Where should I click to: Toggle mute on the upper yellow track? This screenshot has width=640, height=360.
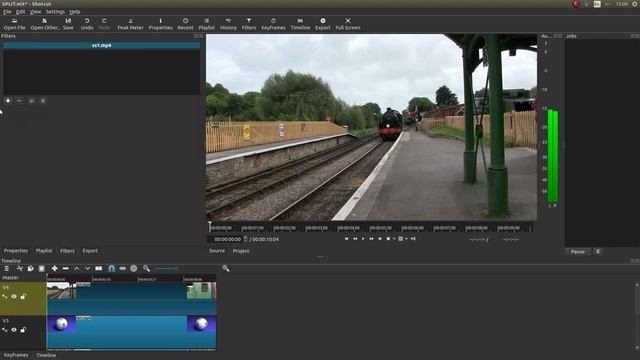[x=4, y=296]
